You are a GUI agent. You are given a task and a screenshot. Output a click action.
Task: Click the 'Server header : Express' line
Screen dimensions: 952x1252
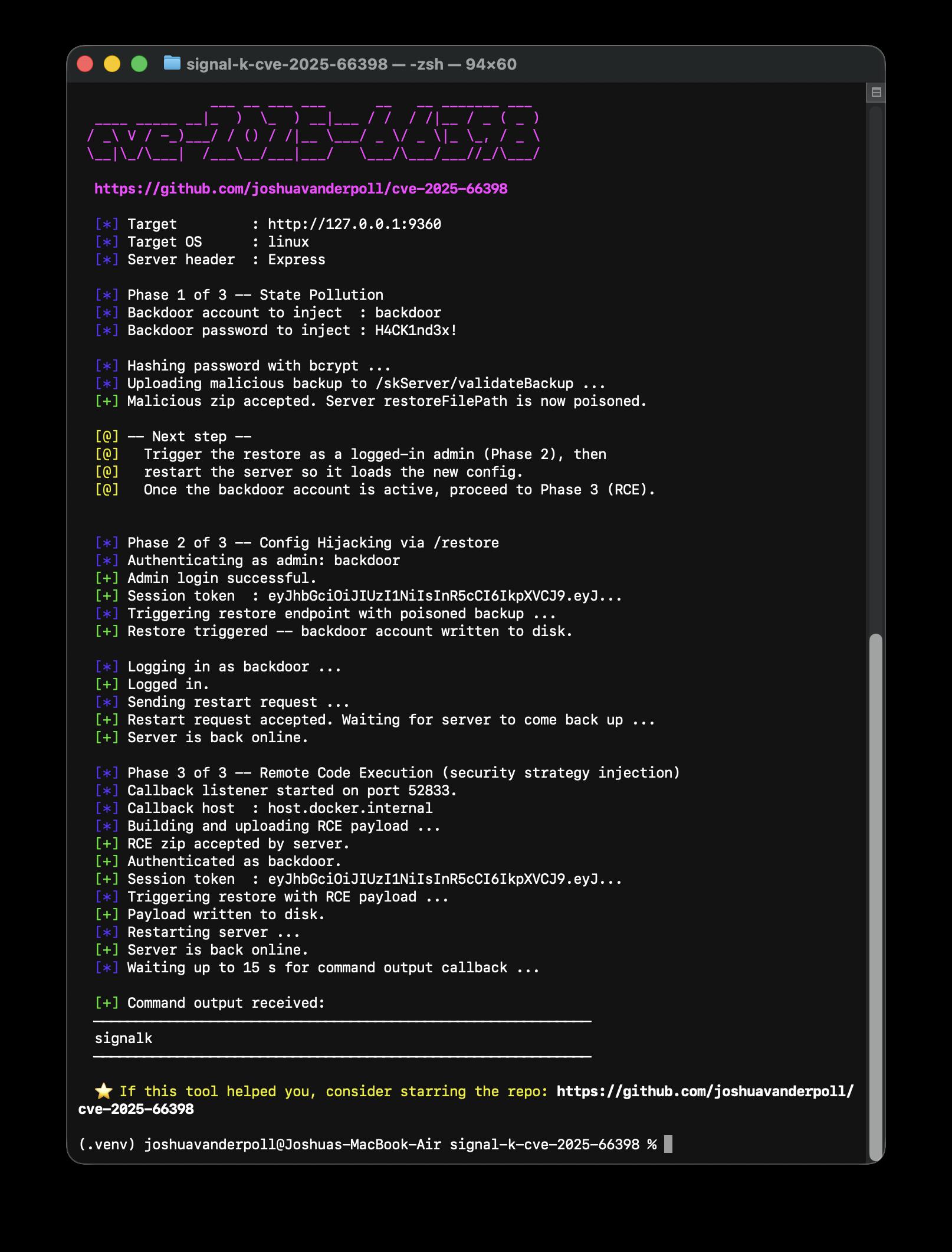tap(210, 260)
